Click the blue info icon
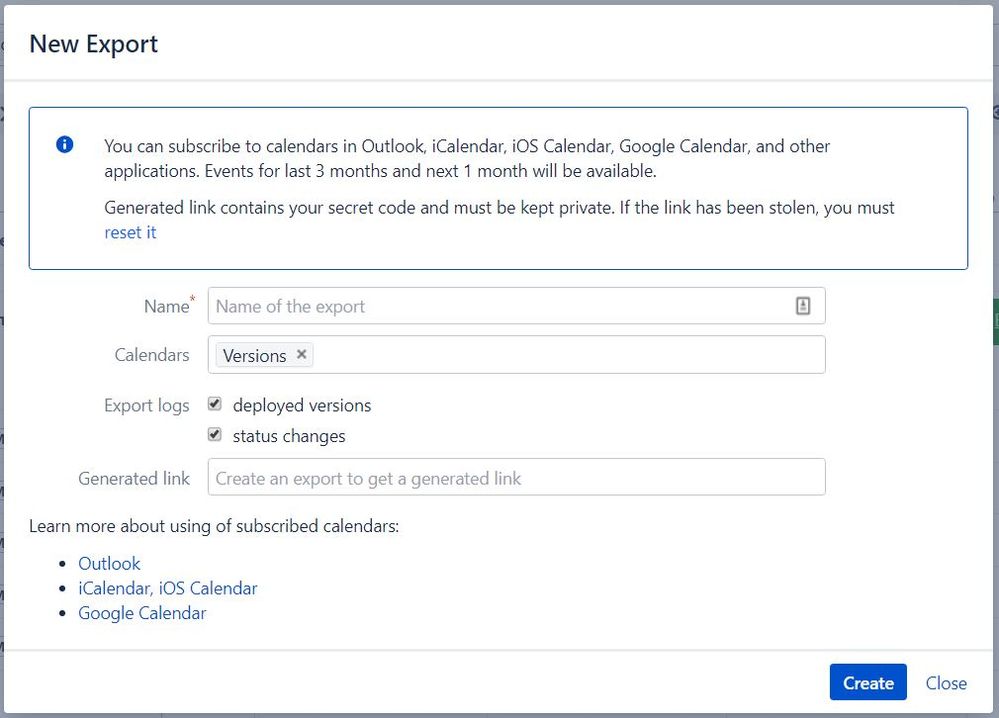The image size is (999, 718). point(65,145)
